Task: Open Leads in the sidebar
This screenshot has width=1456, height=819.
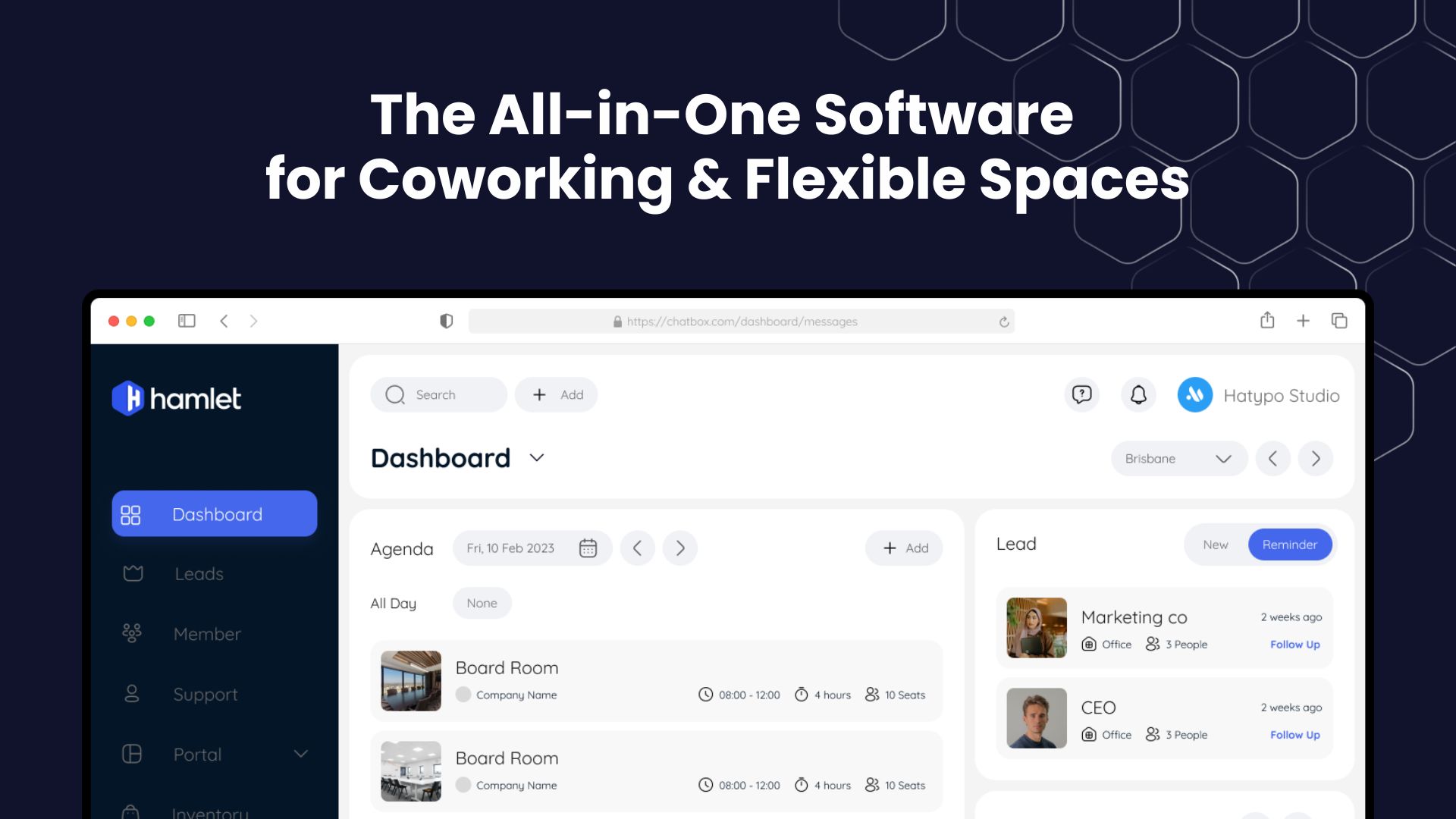Action: pyautogui.click(x=199, y=574)
